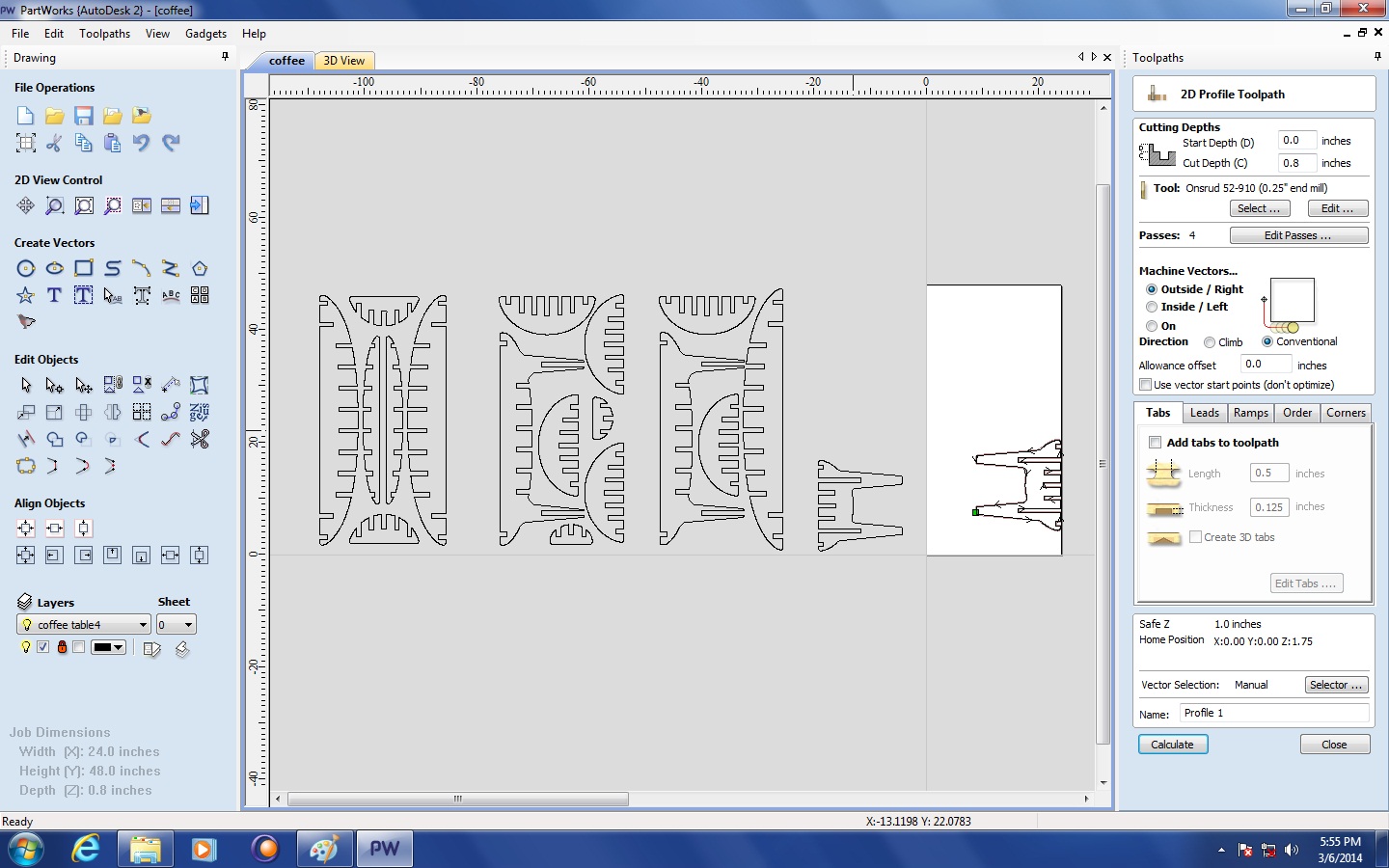The width and height of the screenshot is (1389, 868).
Task: Click the Zoom to selected vectors icon
Action: (x=113, y=205)
